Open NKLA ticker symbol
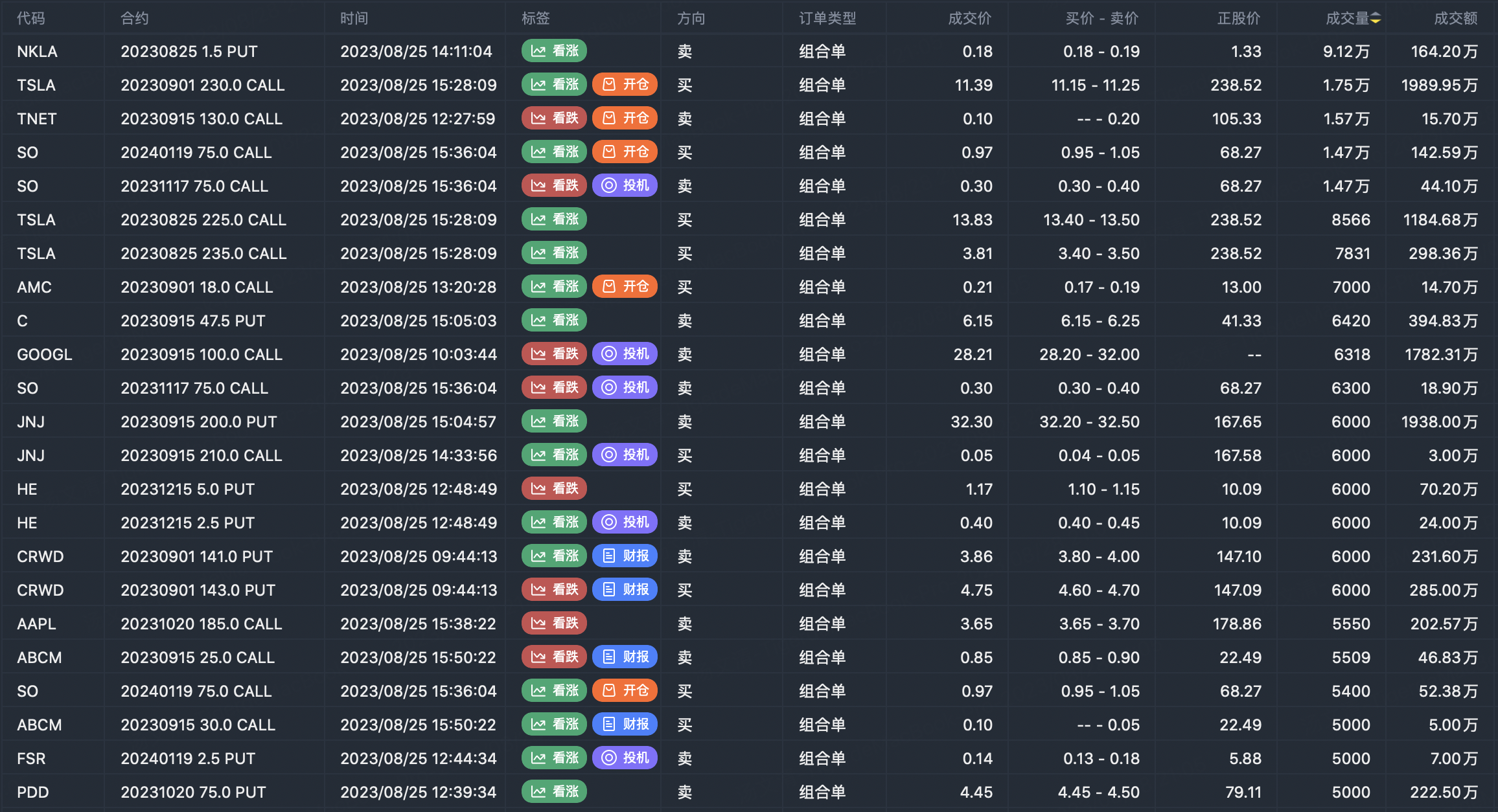 pyautogui.click(x=37, y=52)
